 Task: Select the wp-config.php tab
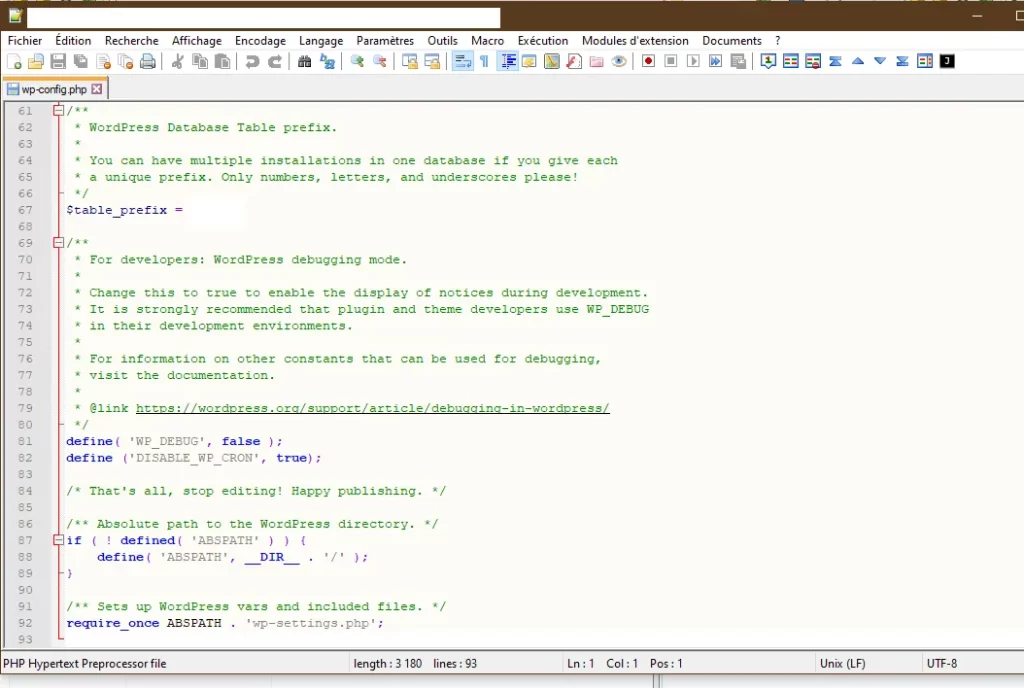click(x=54, y=89)
